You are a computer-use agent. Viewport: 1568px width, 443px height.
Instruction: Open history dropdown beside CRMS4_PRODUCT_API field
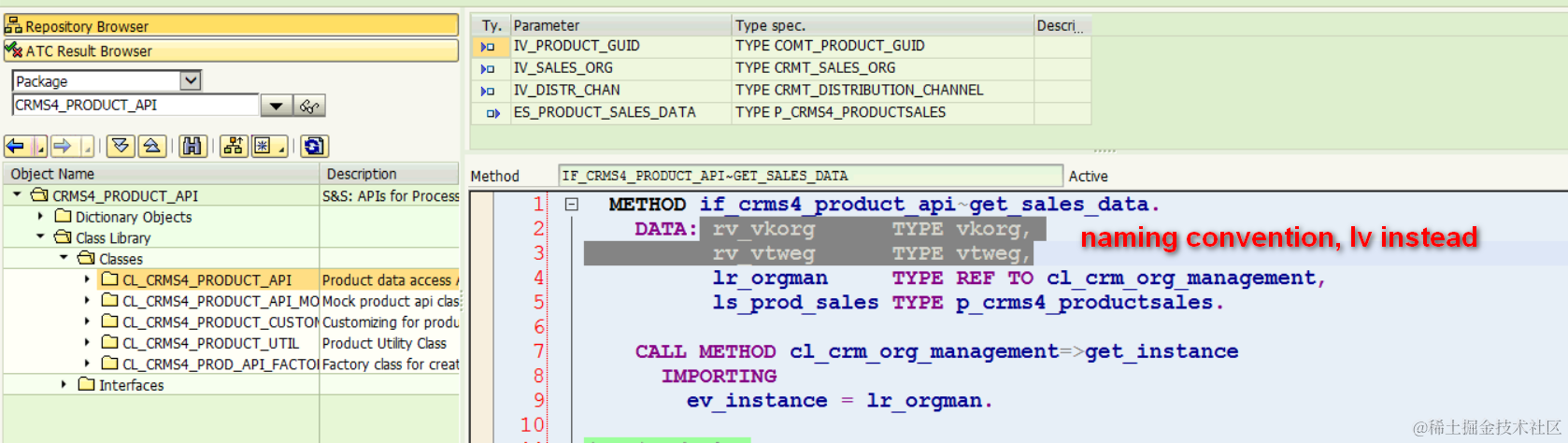click(x=276, y=106)
